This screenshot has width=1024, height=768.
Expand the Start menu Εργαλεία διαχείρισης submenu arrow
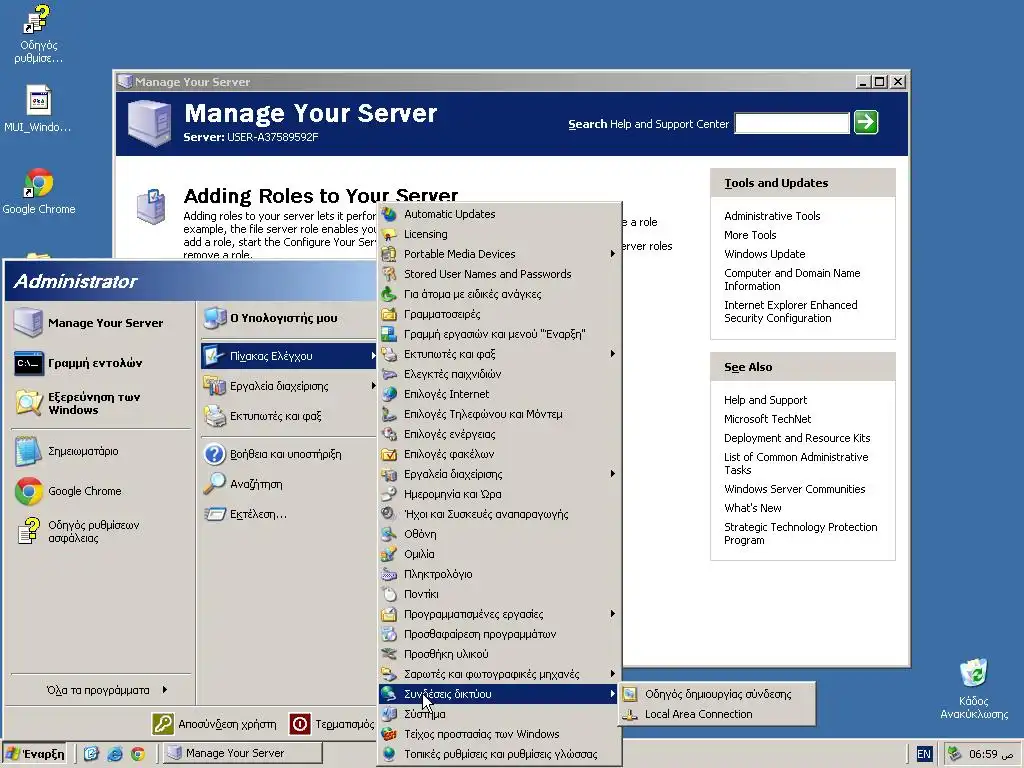pyautogui.click(x=373, y=386)
